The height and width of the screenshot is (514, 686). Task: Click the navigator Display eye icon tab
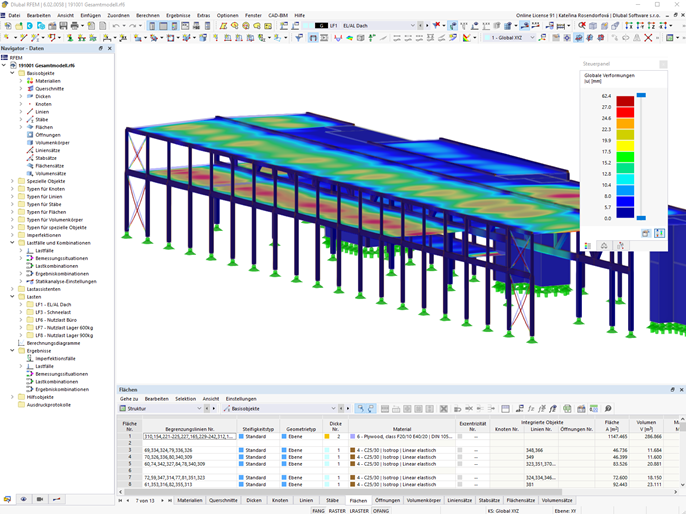click(x=24, y=499)
